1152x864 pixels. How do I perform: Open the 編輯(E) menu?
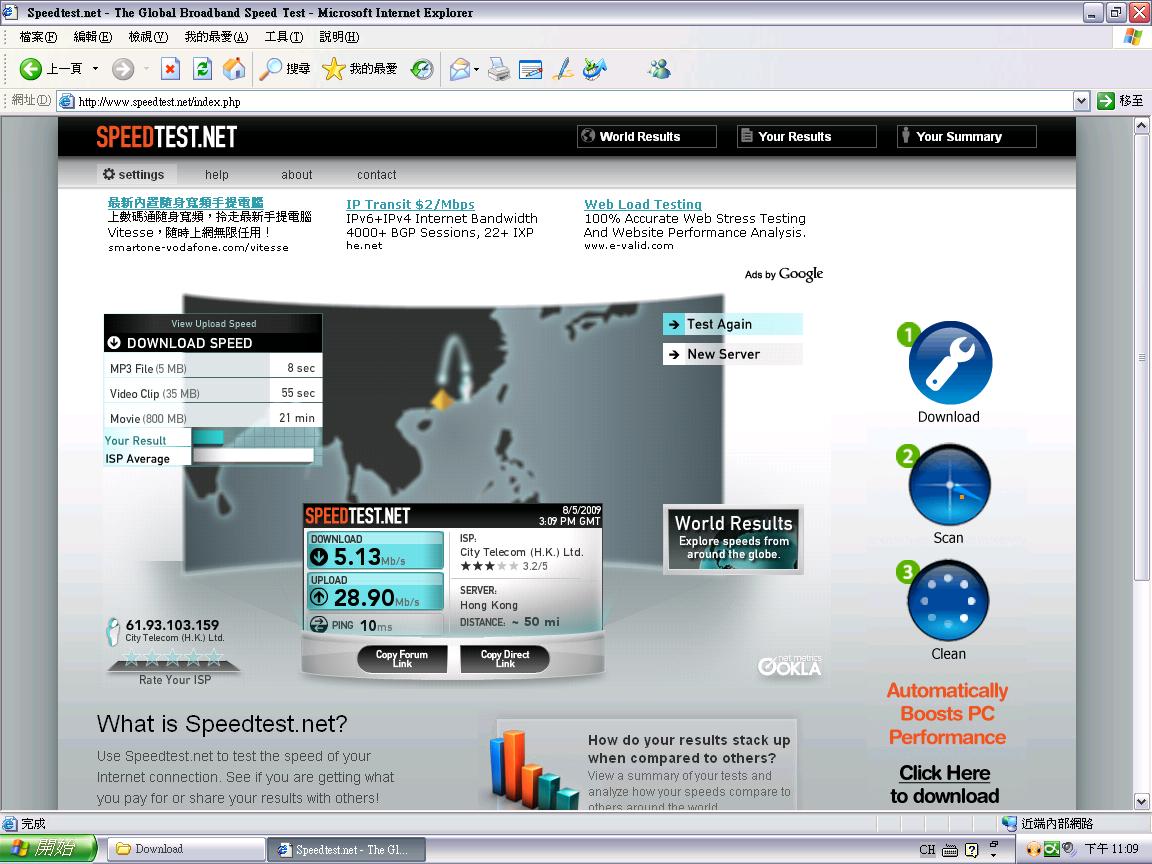click(x=93, y=37)
